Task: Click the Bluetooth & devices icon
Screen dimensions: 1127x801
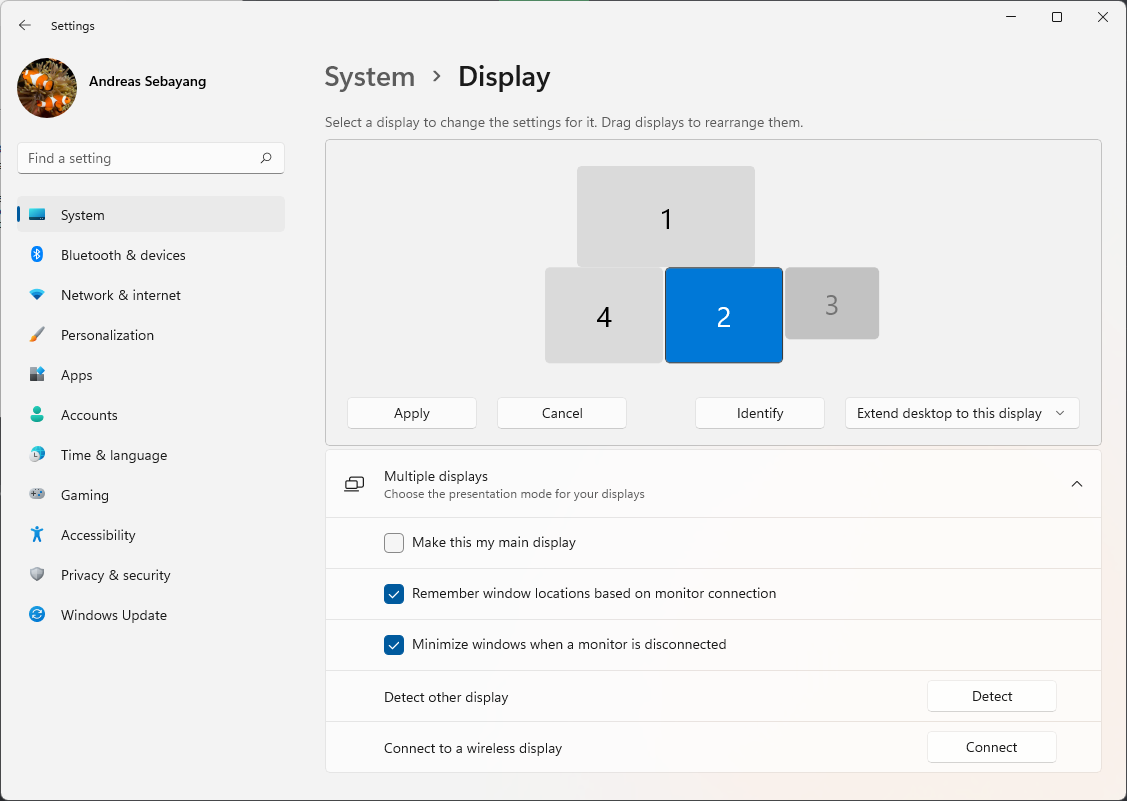Action: point(37,255)
